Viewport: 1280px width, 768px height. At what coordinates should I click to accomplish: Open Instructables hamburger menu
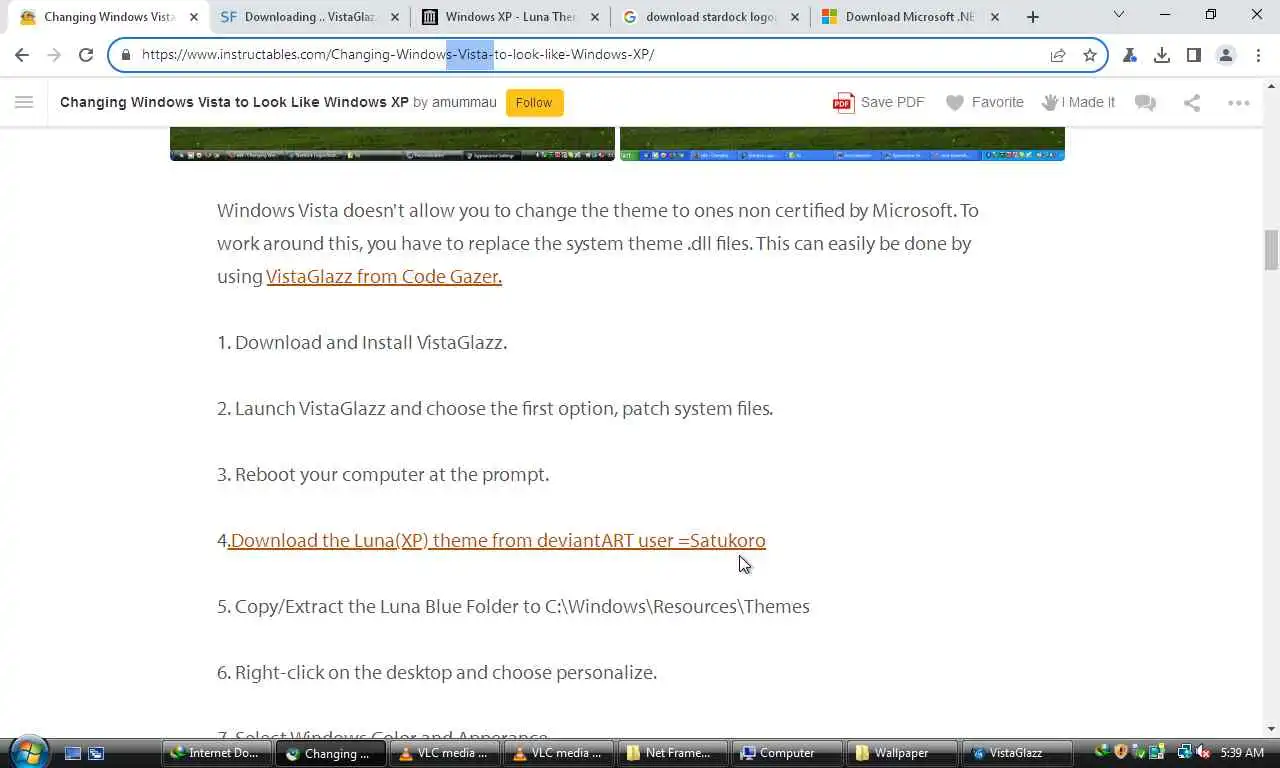(x=24, y=102)
